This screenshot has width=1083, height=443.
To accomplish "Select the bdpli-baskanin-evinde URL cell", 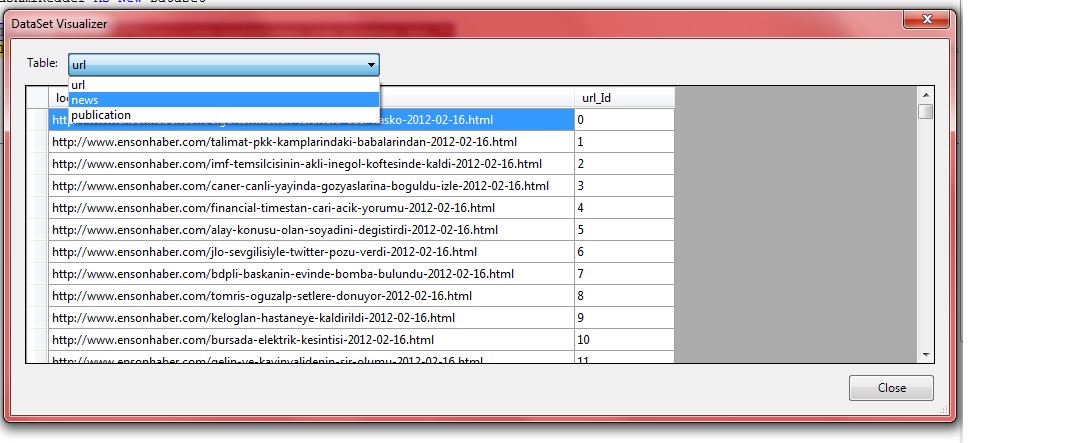I will (311, 274).
